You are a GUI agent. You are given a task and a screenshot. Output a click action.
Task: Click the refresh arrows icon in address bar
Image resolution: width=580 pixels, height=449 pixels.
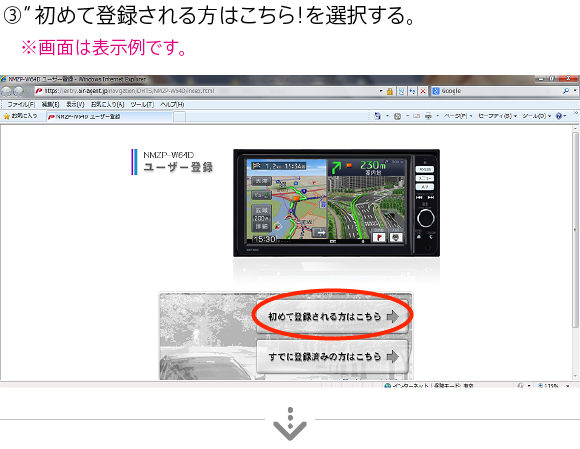pos(412,91)
